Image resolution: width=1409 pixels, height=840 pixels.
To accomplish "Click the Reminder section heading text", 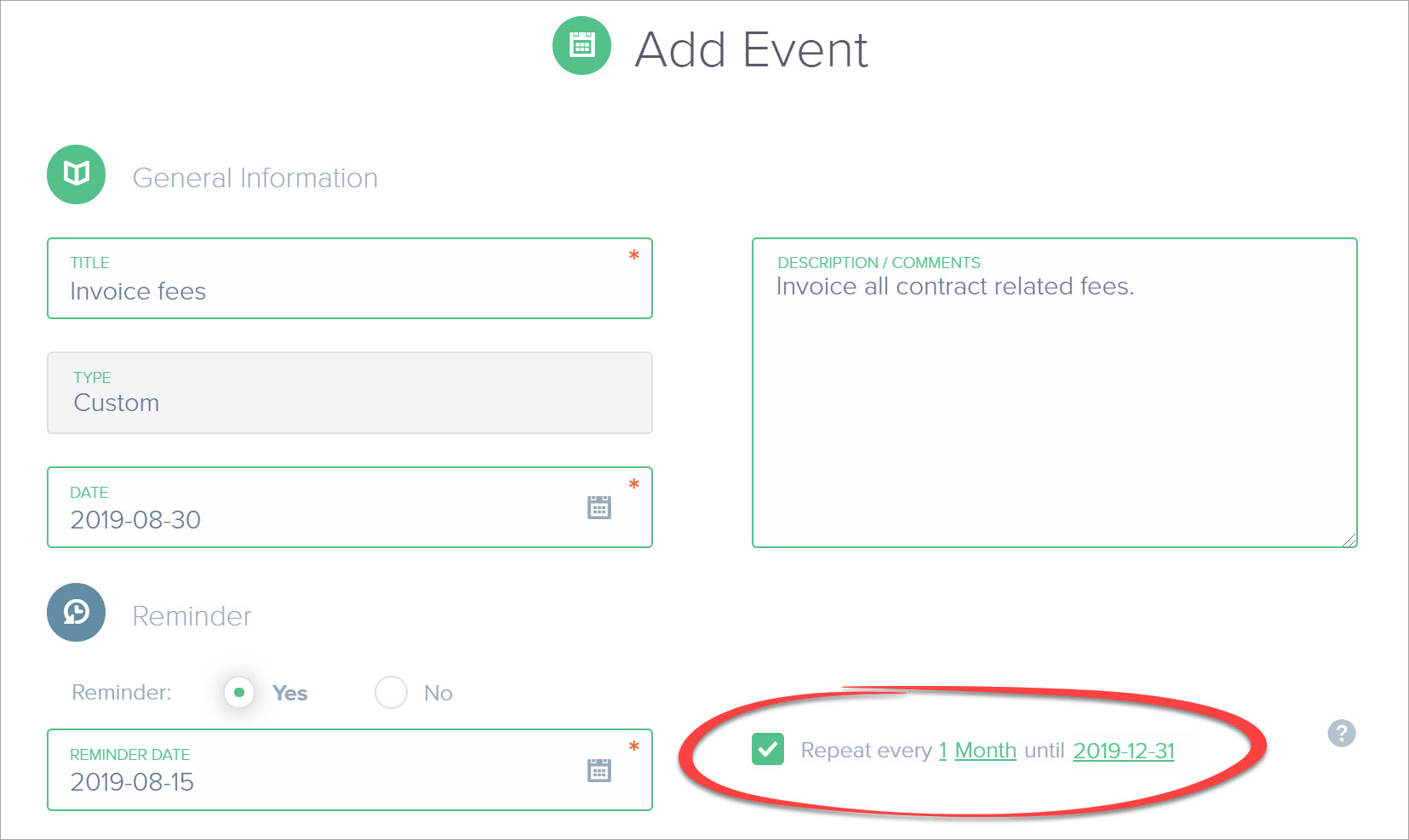I will (192, 616).
